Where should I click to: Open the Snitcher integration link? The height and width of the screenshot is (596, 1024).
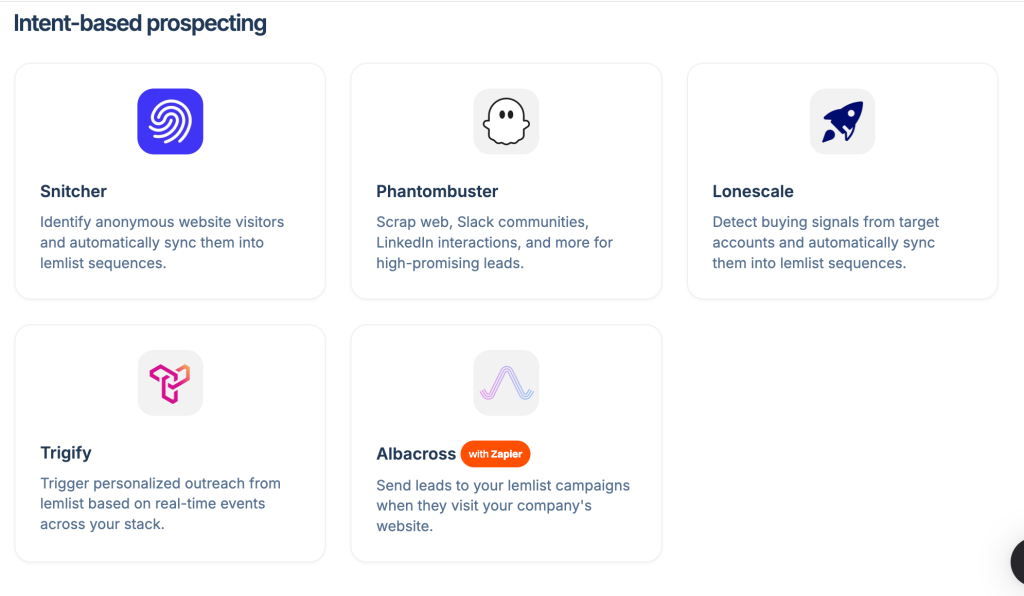click(x=73, y=191)
